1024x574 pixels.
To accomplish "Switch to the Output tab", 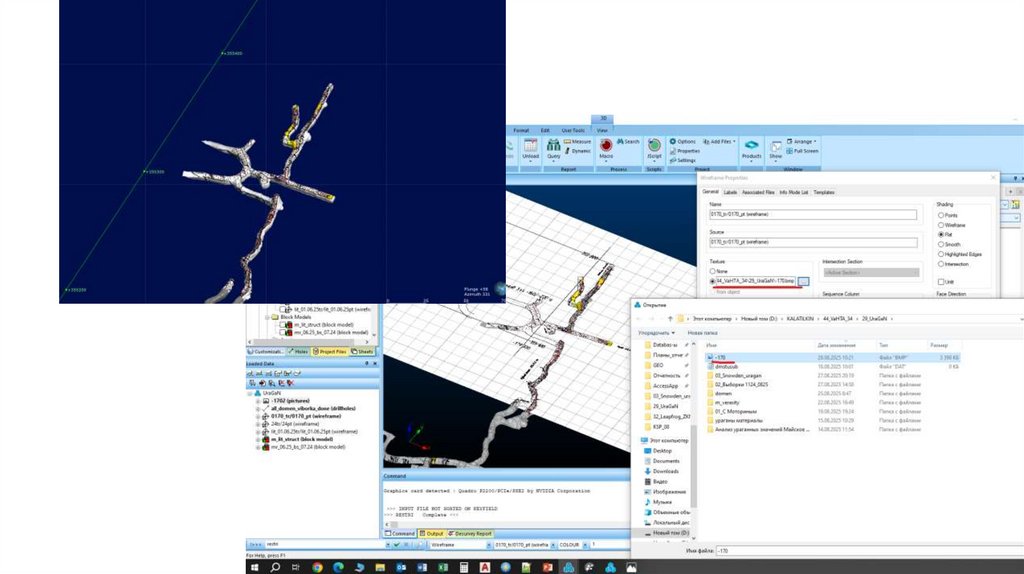I will click(435, 534).
